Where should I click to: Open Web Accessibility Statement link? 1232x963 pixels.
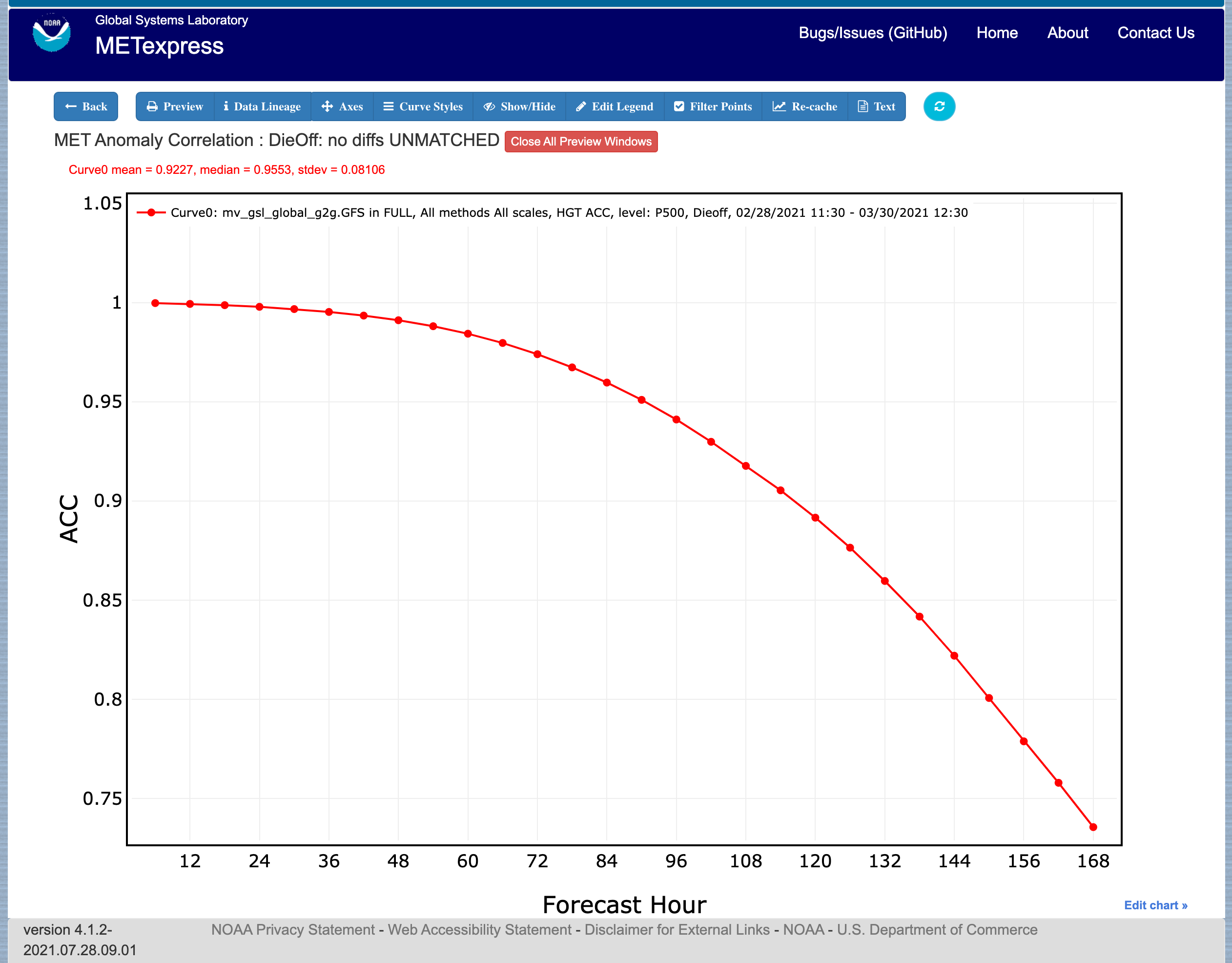click(x=479, y=930)
